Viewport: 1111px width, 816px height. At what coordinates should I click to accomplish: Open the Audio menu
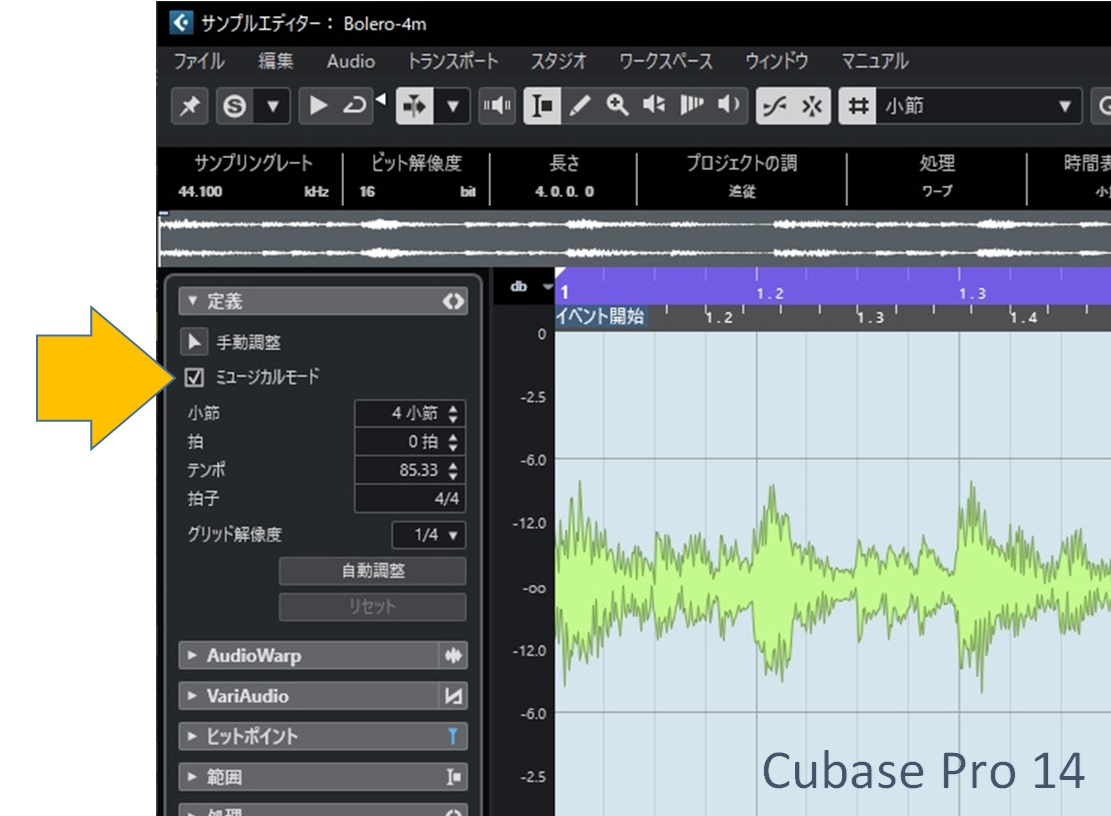[350, 61]
